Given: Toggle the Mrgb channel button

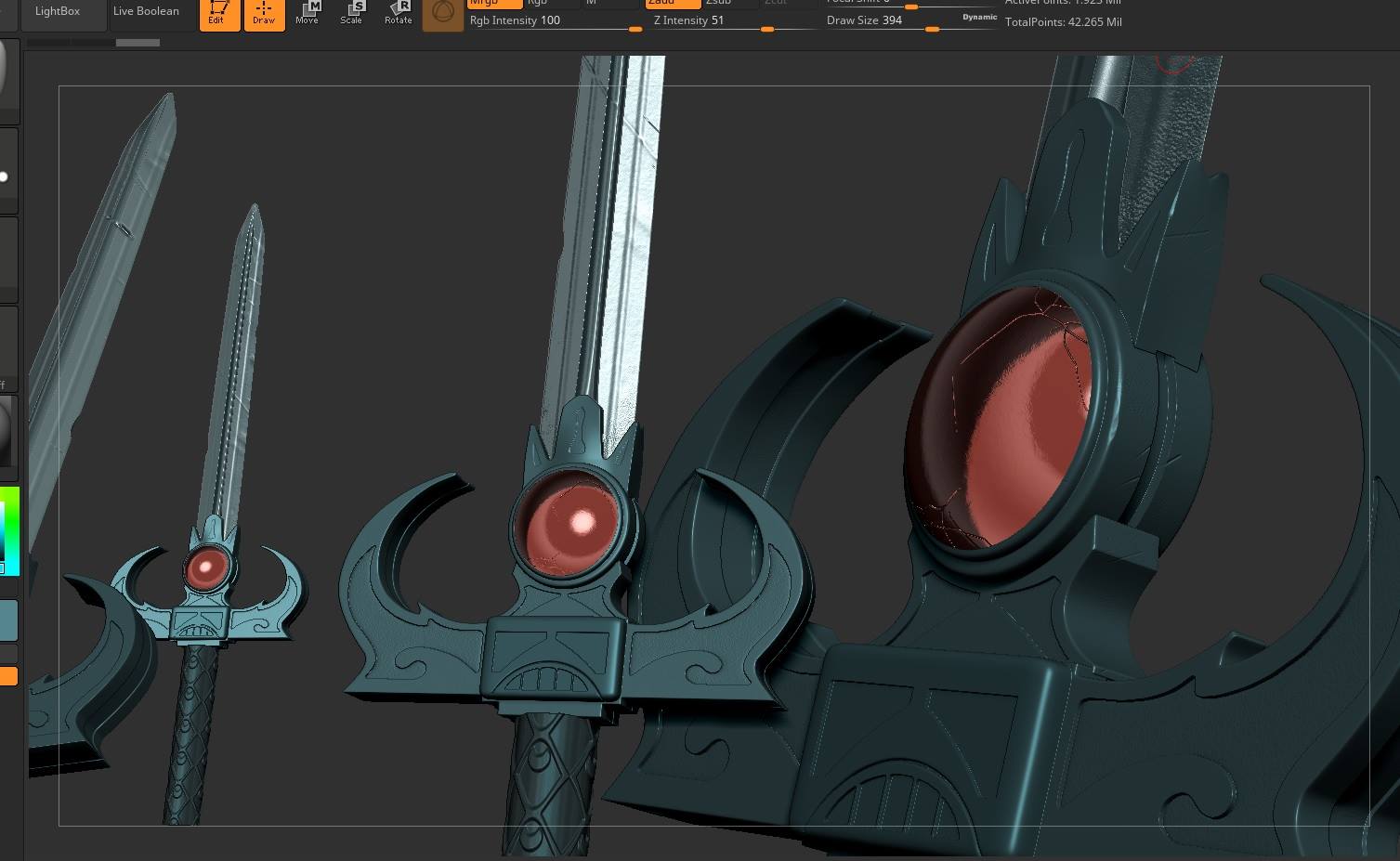Looking at the screenshot, I should tap(494, 4).
